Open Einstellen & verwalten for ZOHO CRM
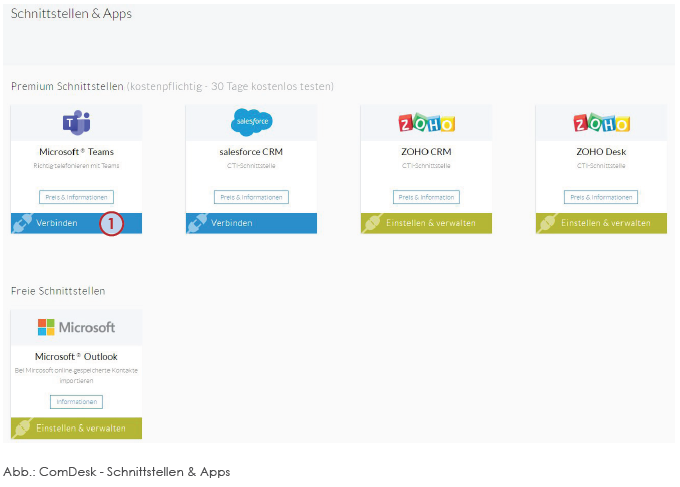The height and width of the screenshot is (487, 680). pos(426,223)
